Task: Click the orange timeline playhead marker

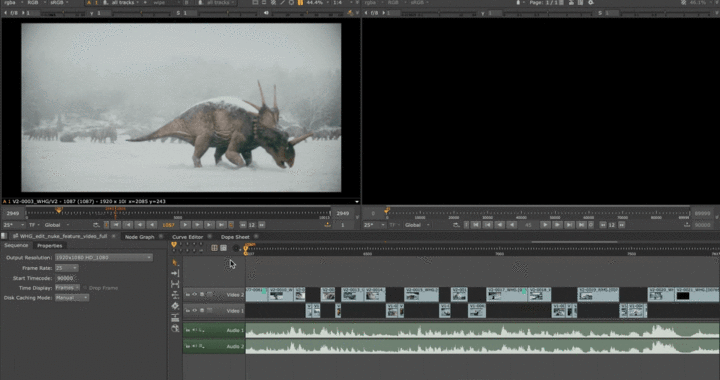Action: 246,249
